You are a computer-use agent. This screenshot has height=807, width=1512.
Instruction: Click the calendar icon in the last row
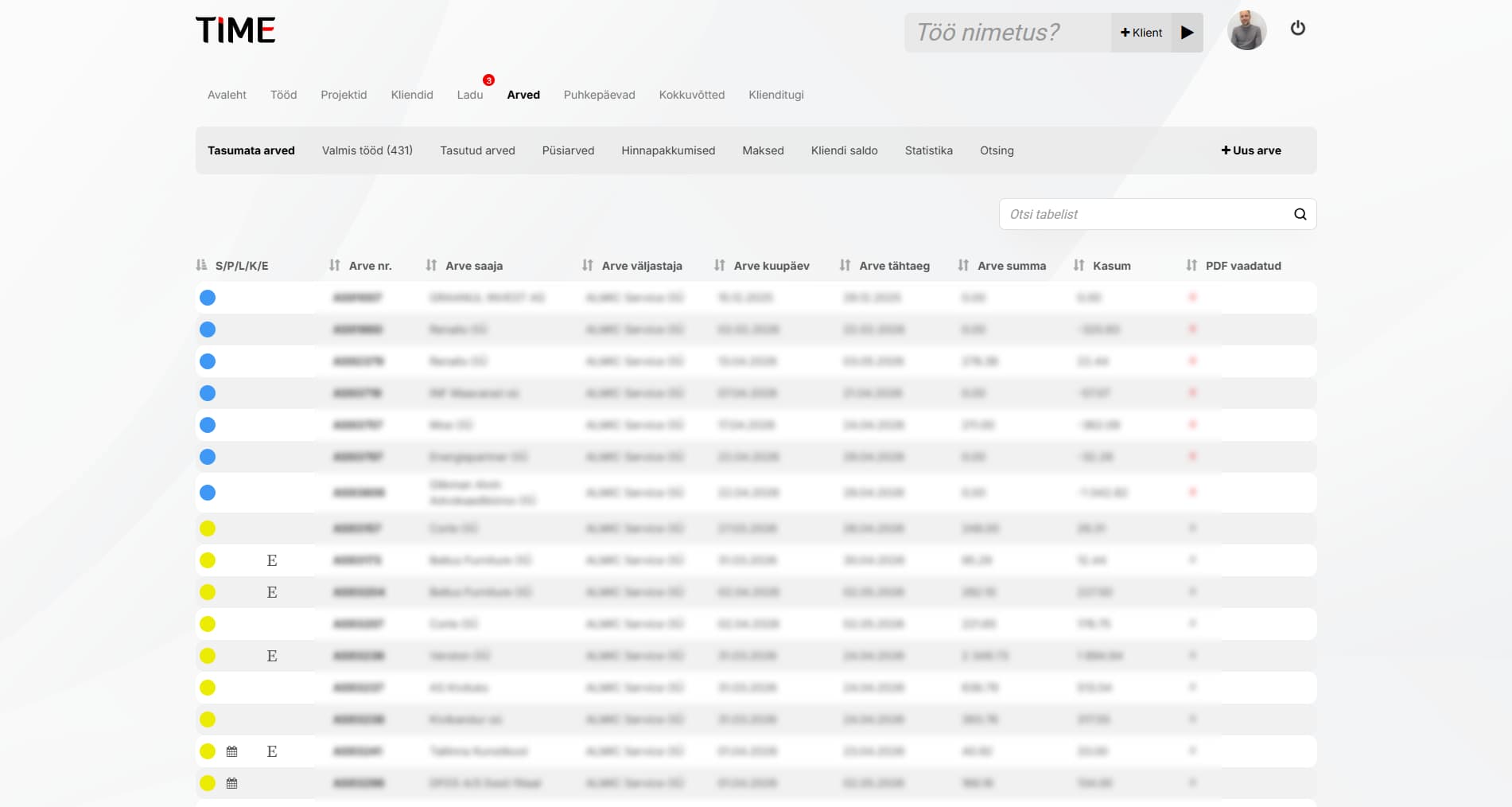(232, 783)
